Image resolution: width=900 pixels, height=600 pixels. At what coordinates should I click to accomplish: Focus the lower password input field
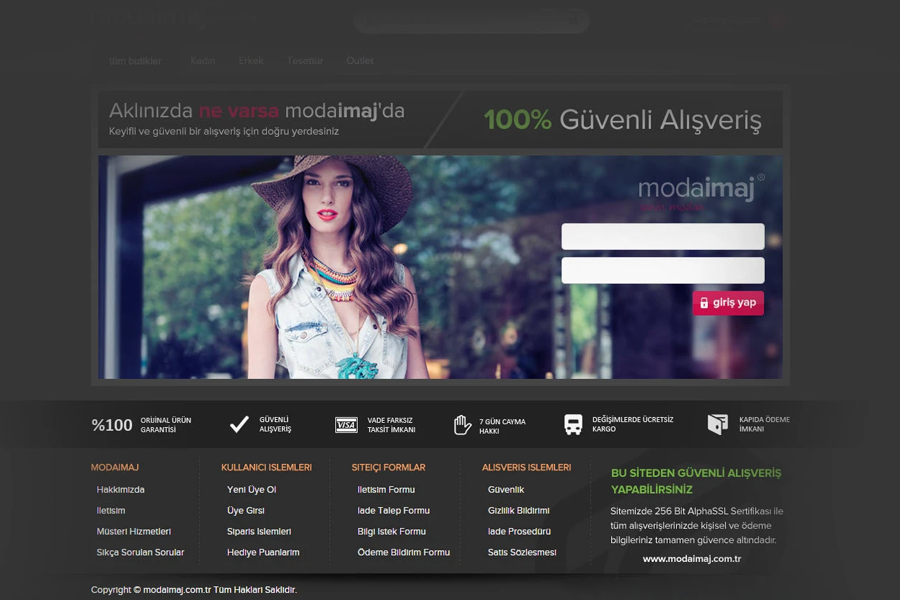663,270
